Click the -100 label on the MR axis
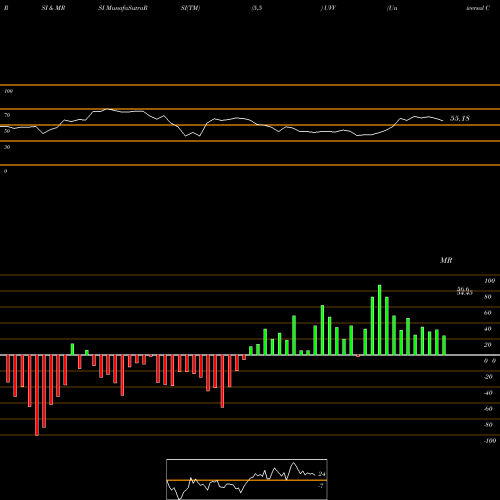The width and height of the screenshot is (500, 500). point(490,441)
